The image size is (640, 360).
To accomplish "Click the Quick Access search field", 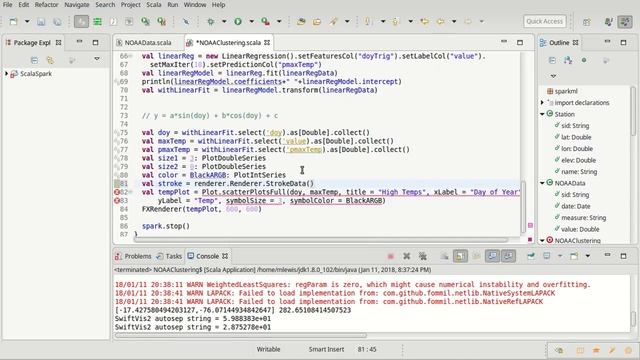I will click(544, 21).
